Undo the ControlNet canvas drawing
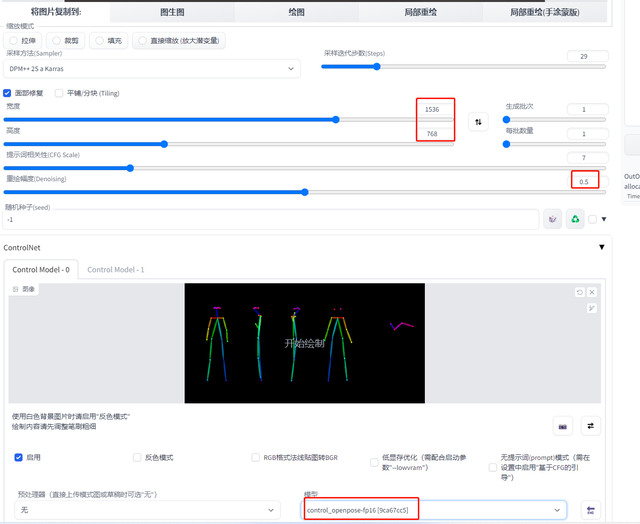Screen dimensions: 640x524 pos(580,292)
